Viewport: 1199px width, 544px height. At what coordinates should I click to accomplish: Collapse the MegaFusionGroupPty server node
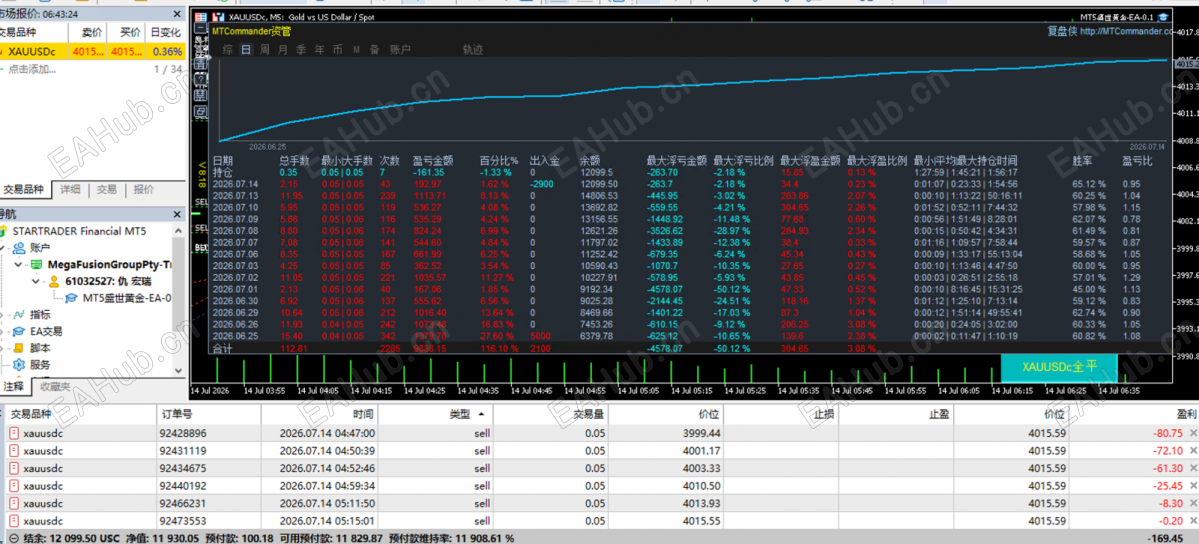coord(19,264)
